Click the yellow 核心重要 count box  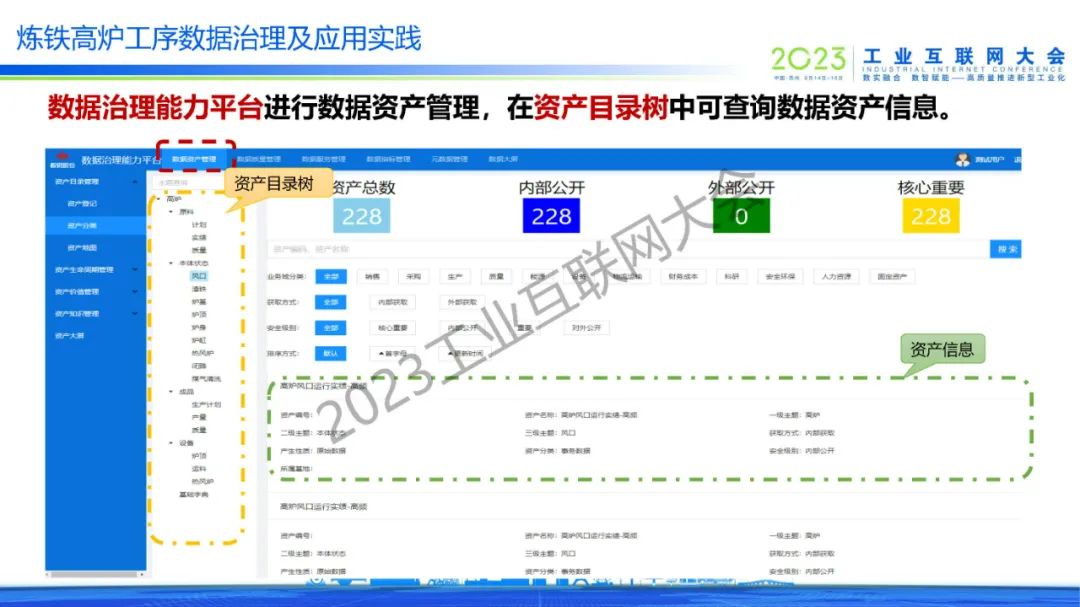(x=930, y=217)
